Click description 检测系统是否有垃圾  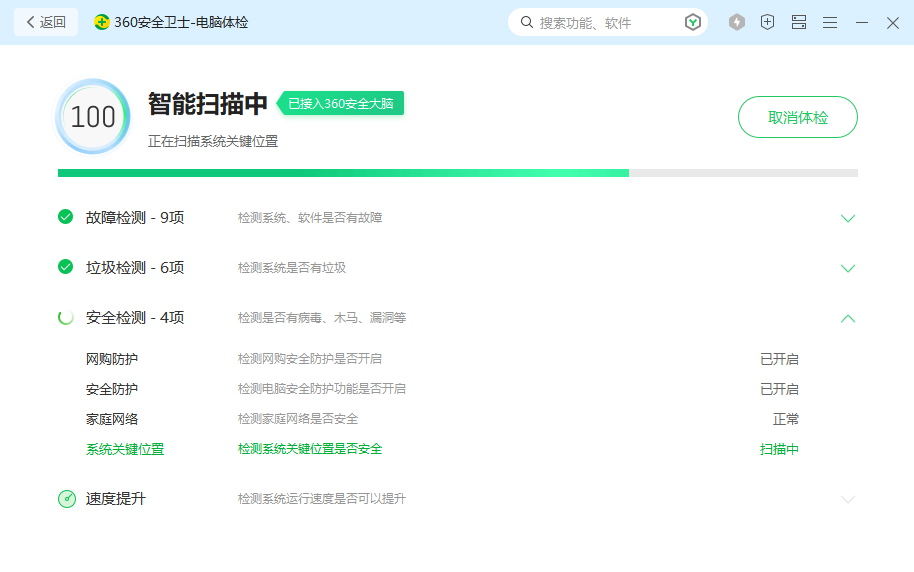tap(292, 268)
